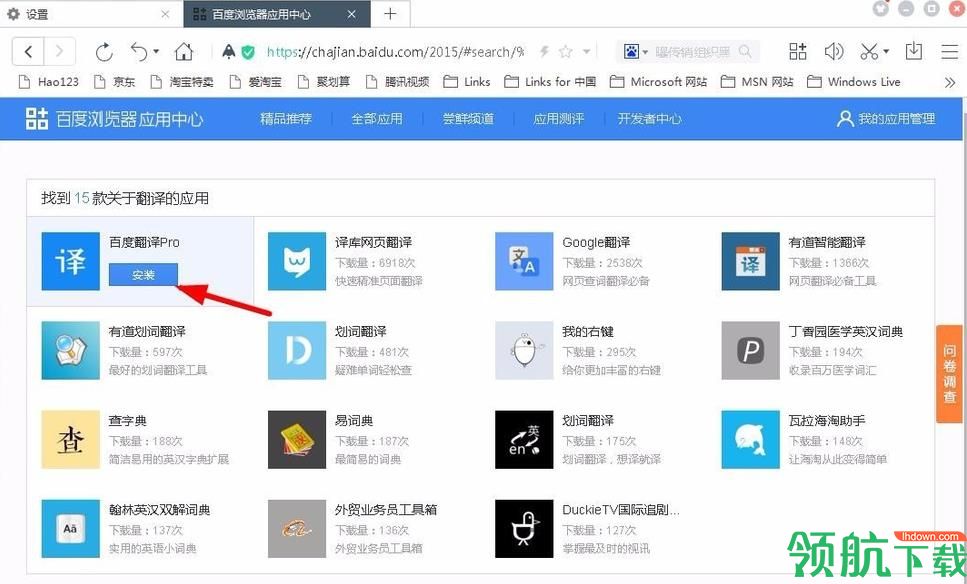The width and height of the screenshot is (967, 584).
Task: Open the 尝鲜频道 nav item
Action: pos(468,119)
